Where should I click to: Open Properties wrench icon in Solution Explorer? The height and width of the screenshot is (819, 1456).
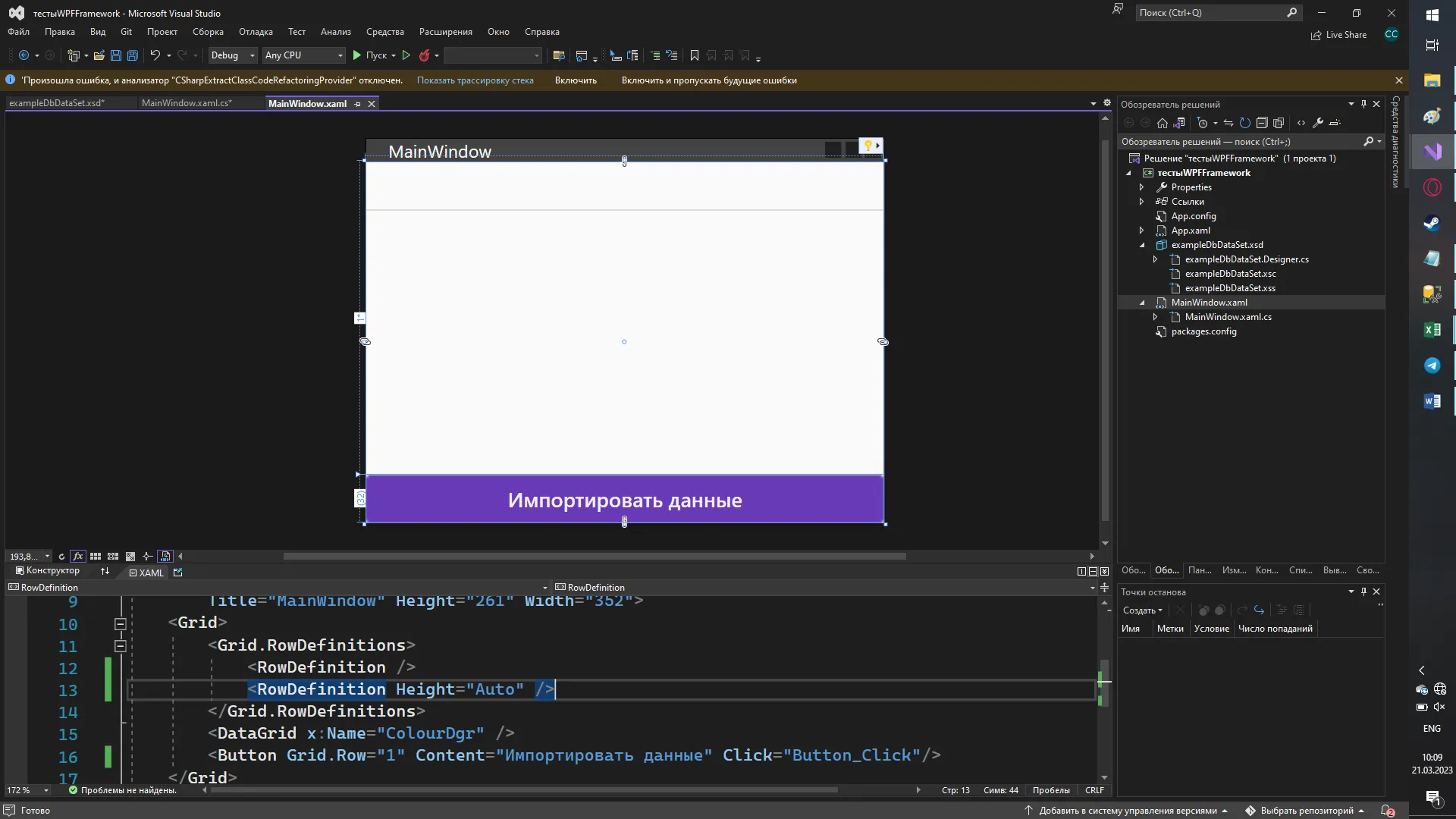[x=1318, y=123]
